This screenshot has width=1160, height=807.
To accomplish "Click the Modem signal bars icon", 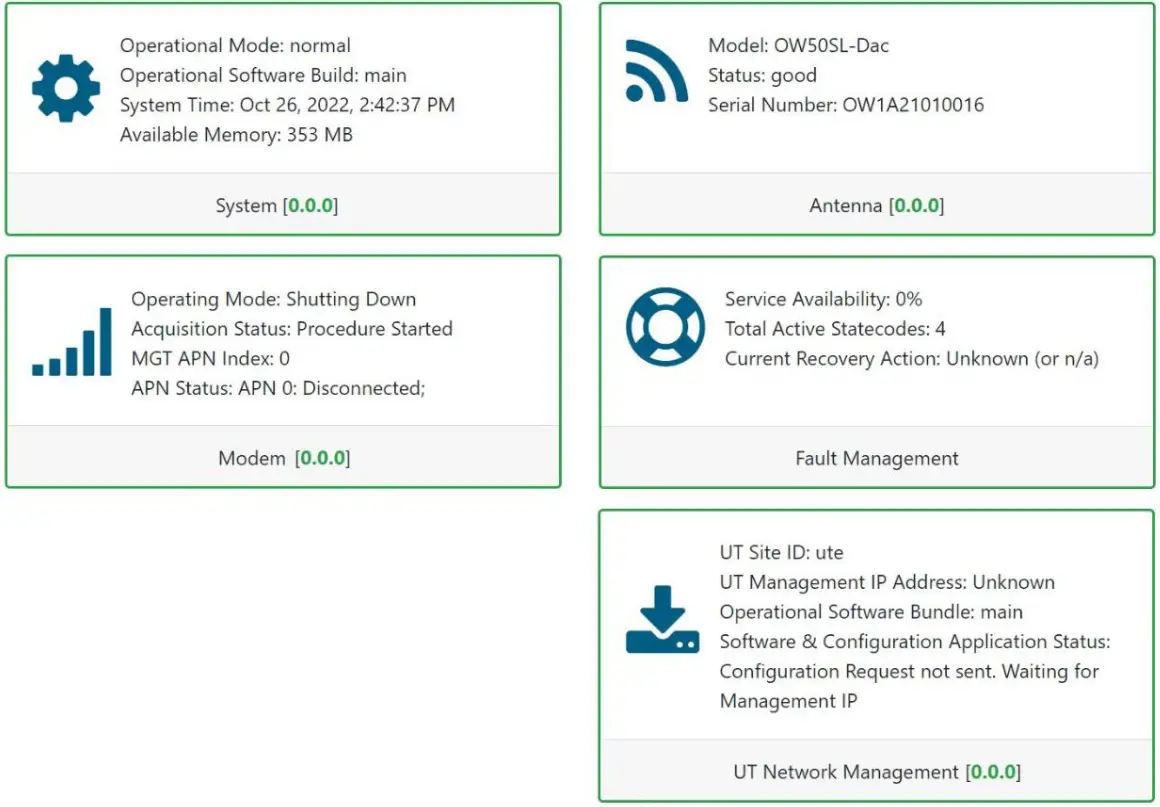I will coord(72,342).
